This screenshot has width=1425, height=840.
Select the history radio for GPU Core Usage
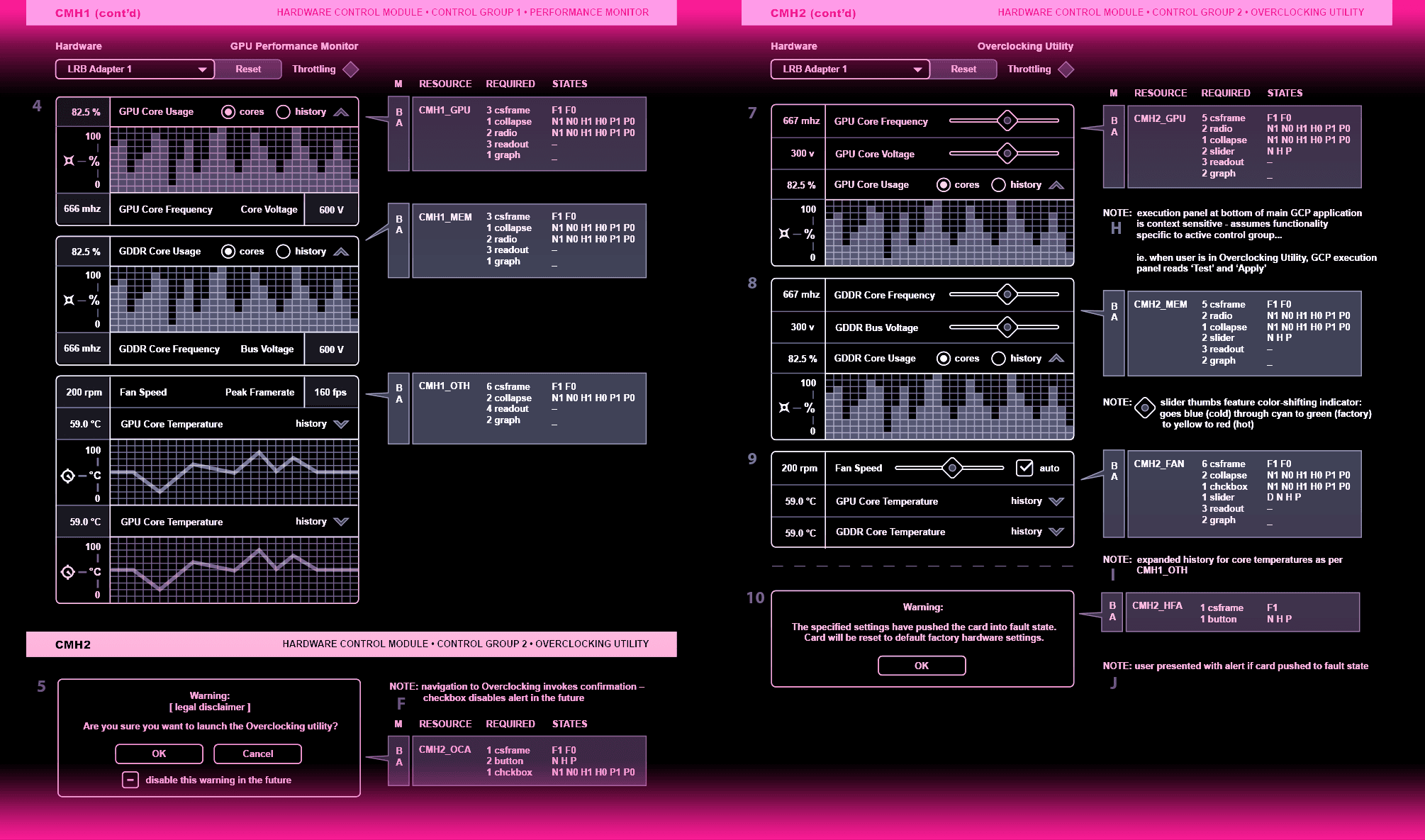(x=283, y=112)
